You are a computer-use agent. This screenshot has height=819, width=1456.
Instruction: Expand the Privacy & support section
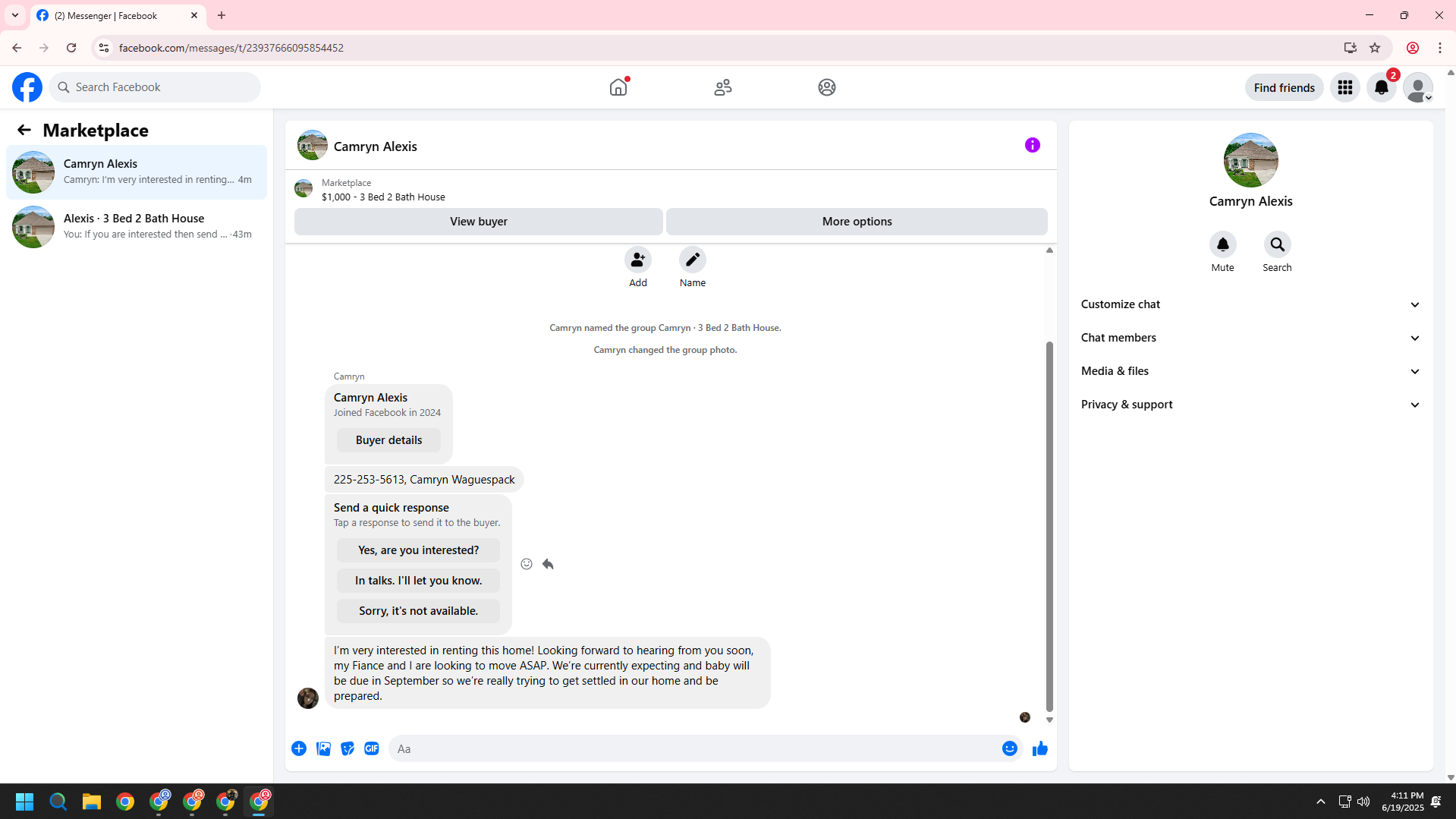click(1250, 405)
